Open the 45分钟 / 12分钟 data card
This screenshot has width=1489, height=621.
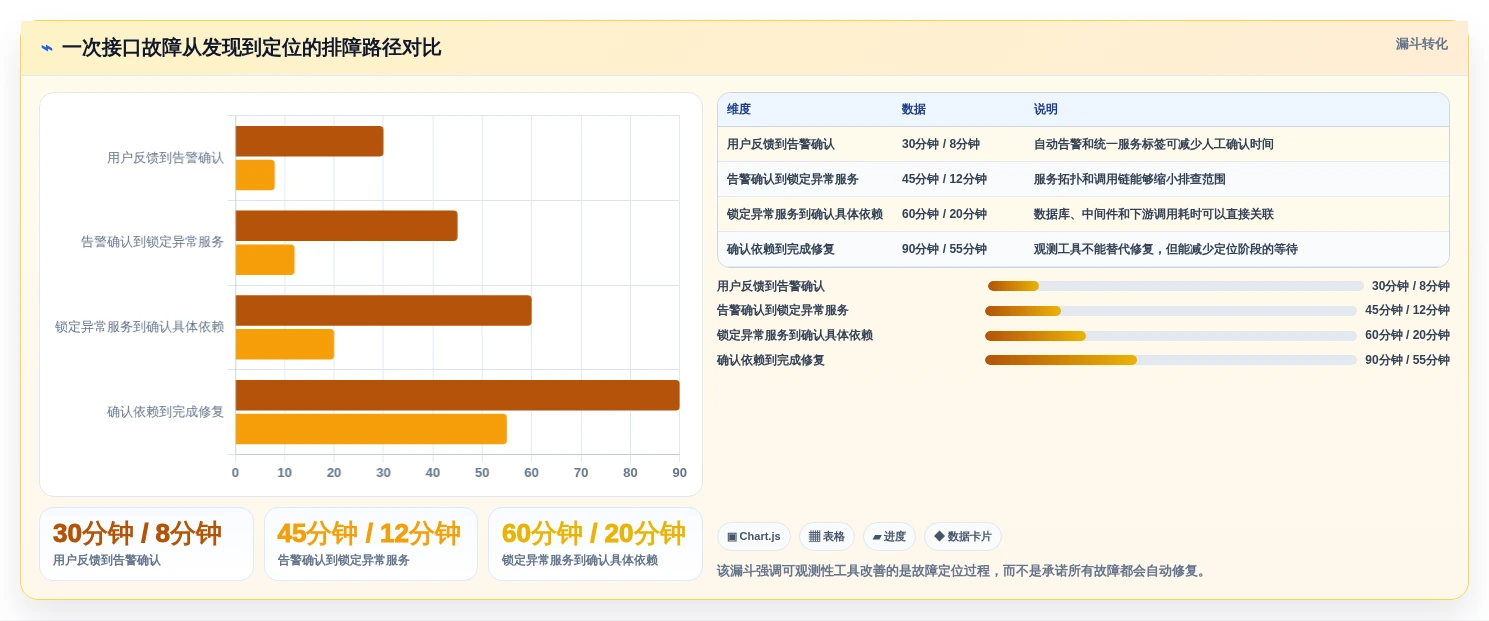[371, 544]
